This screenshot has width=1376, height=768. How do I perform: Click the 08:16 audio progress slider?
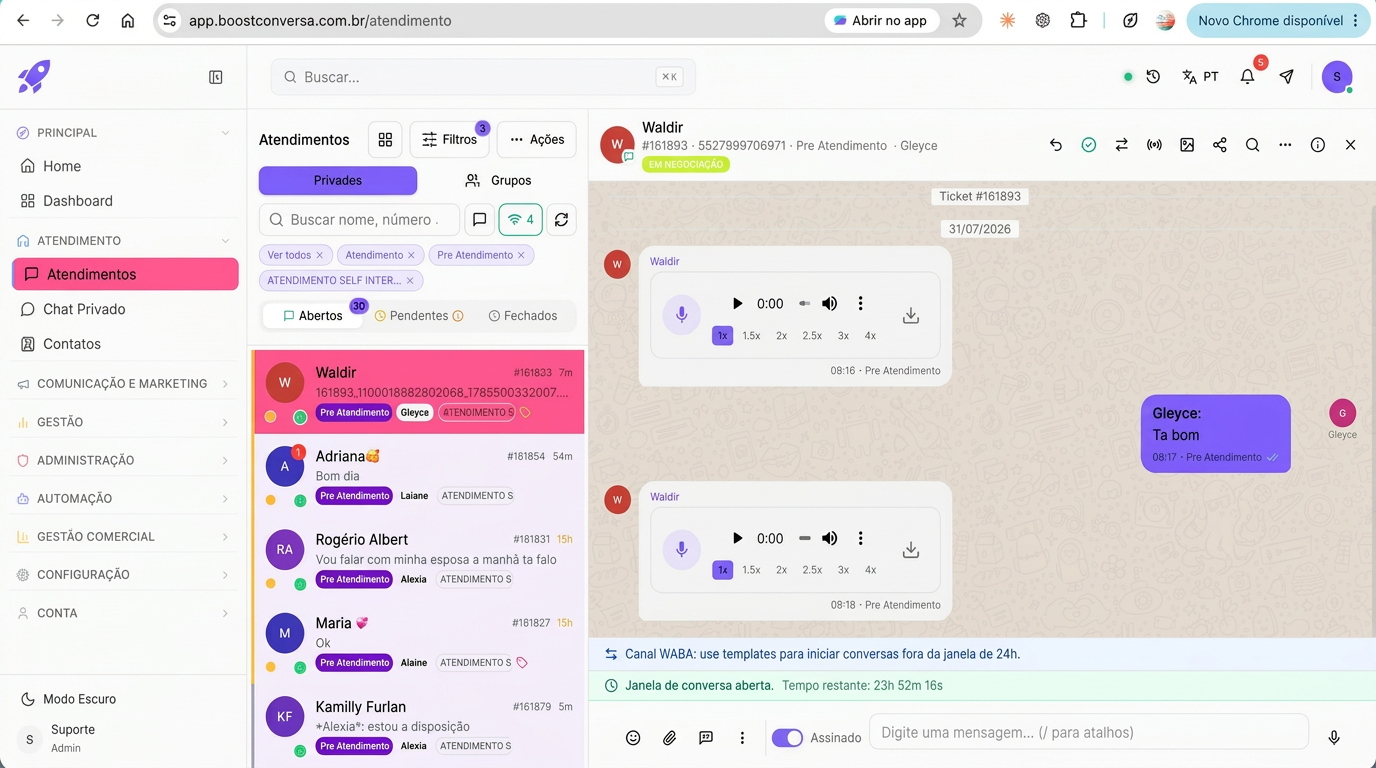coord(804,303)
